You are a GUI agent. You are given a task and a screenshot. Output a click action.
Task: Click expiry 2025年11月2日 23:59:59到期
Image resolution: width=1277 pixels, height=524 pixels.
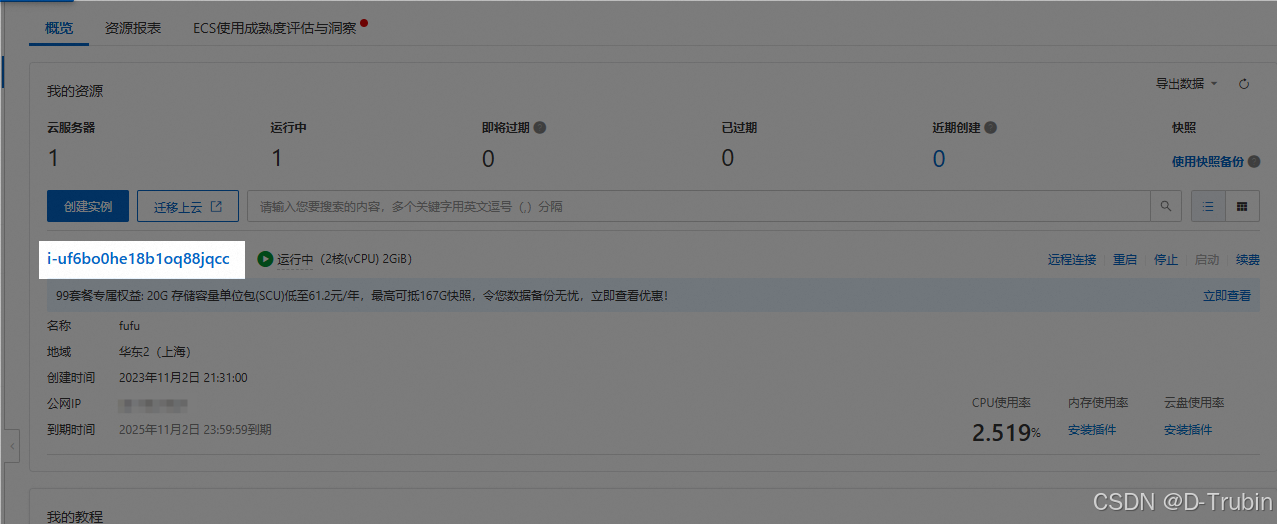tap(195, 430)
